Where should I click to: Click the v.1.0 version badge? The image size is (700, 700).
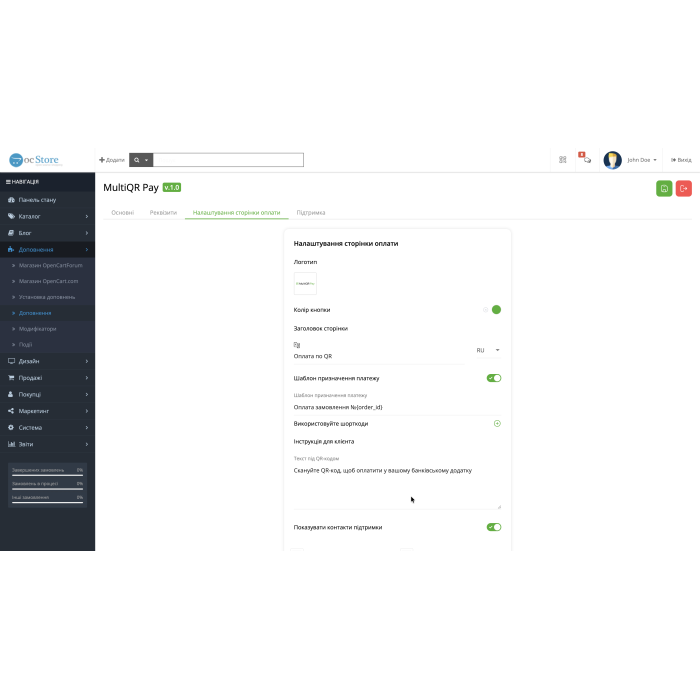tap(171, 188)
